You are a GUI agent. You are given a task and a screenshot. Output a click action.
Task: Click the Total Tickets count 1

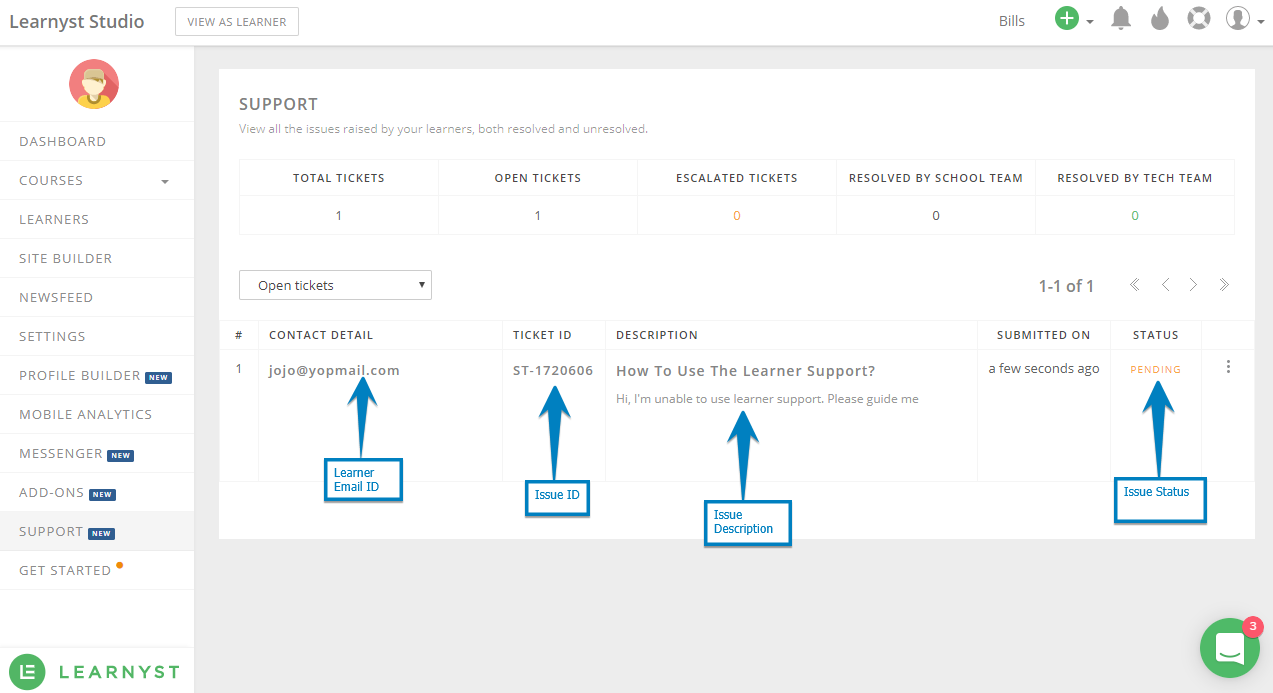click(339, 215)
